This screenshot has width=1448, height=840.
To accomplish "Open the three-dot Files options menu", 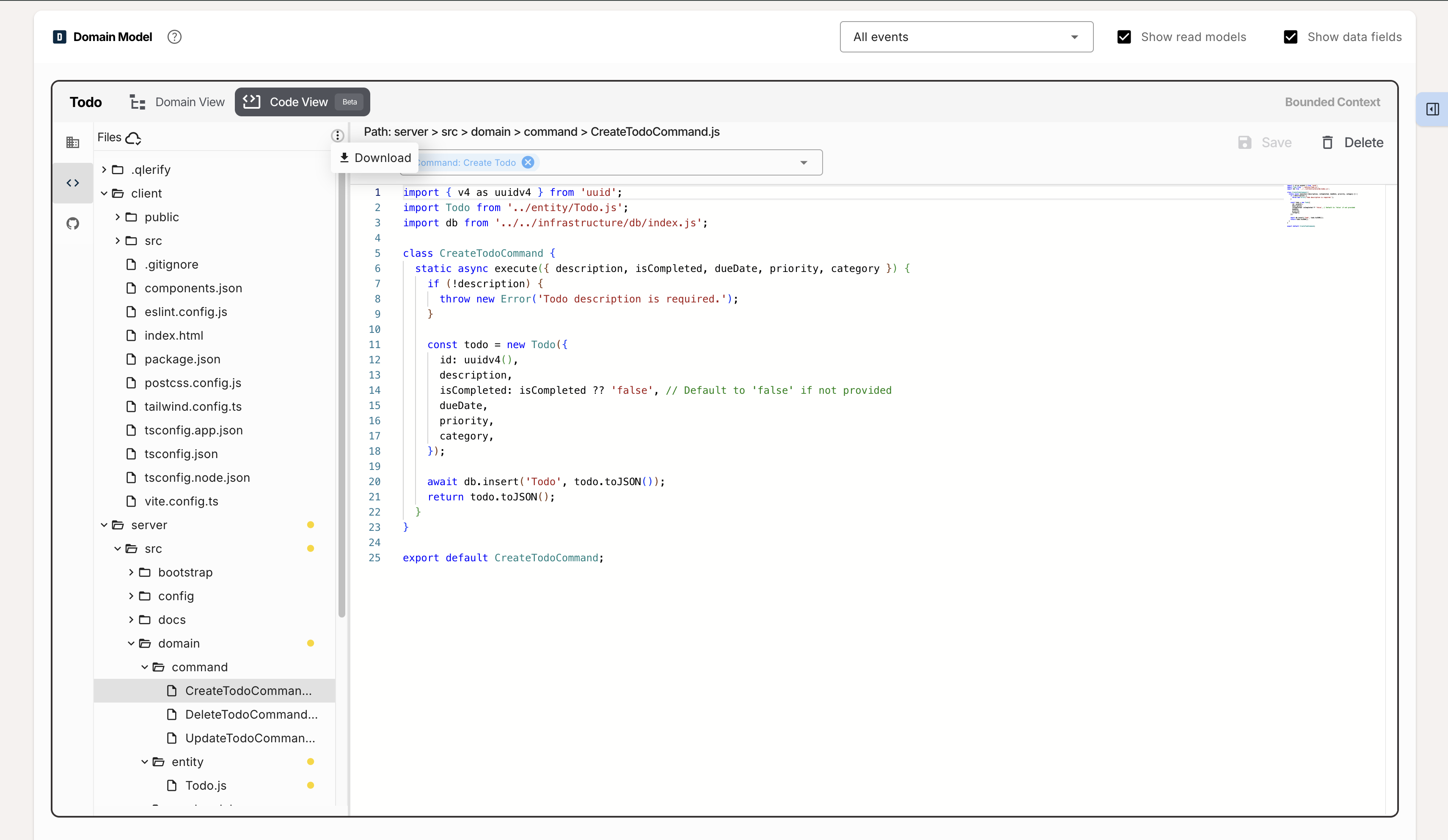I will (x=337, y=136).
